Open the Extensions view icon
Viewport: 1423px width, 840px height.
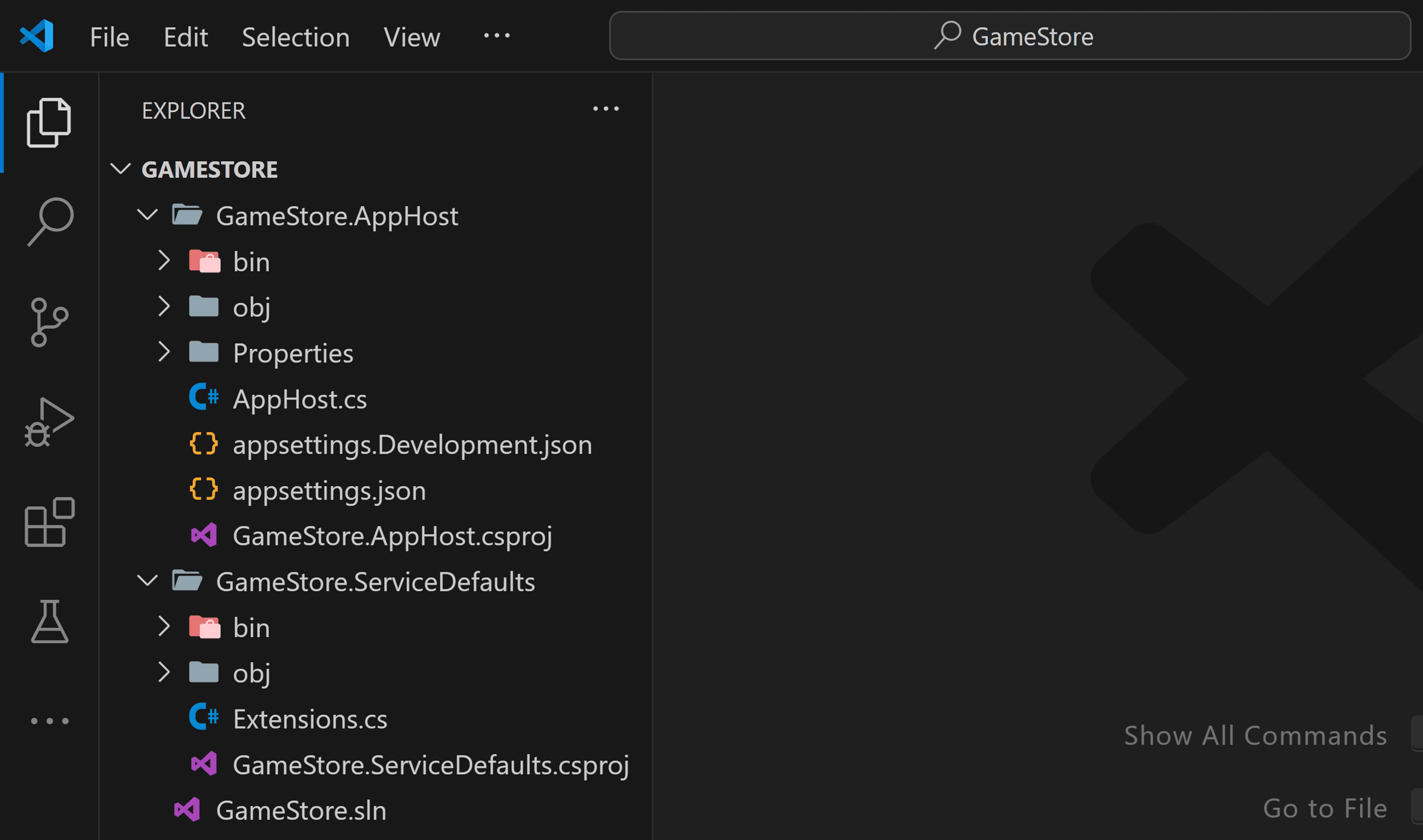pos(50,522)
